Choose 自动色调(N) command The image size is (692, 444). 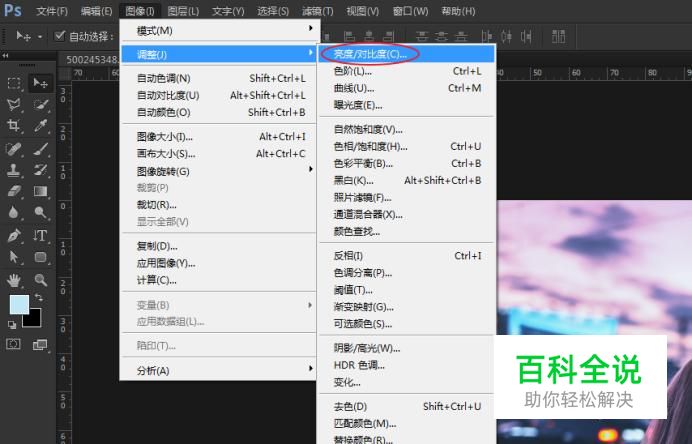[218, 79]
